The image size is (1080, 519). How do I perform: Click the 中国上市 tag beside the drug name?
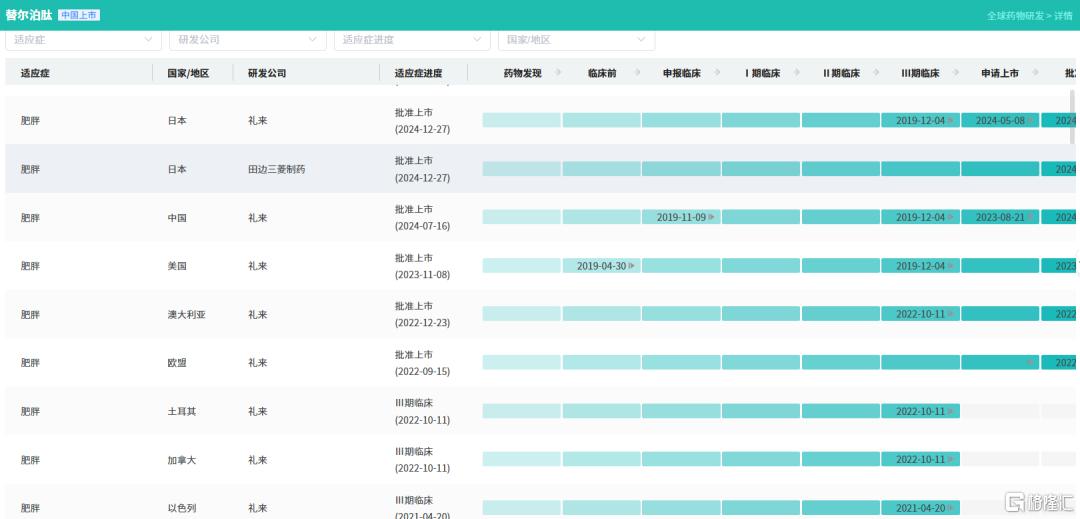79,14
